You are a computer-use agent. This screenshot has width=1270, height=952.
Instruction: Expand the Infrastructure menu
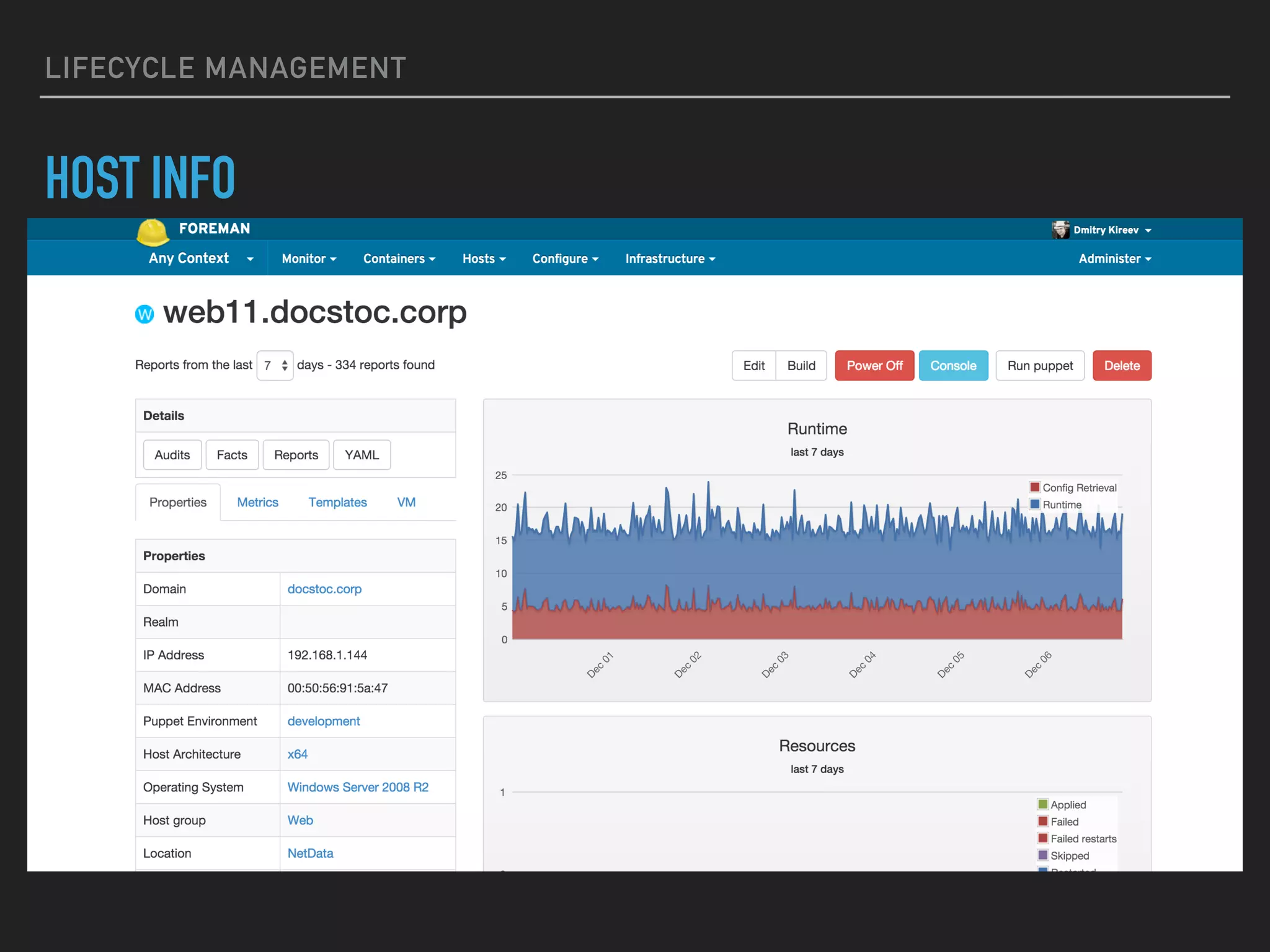coord(670,258)
